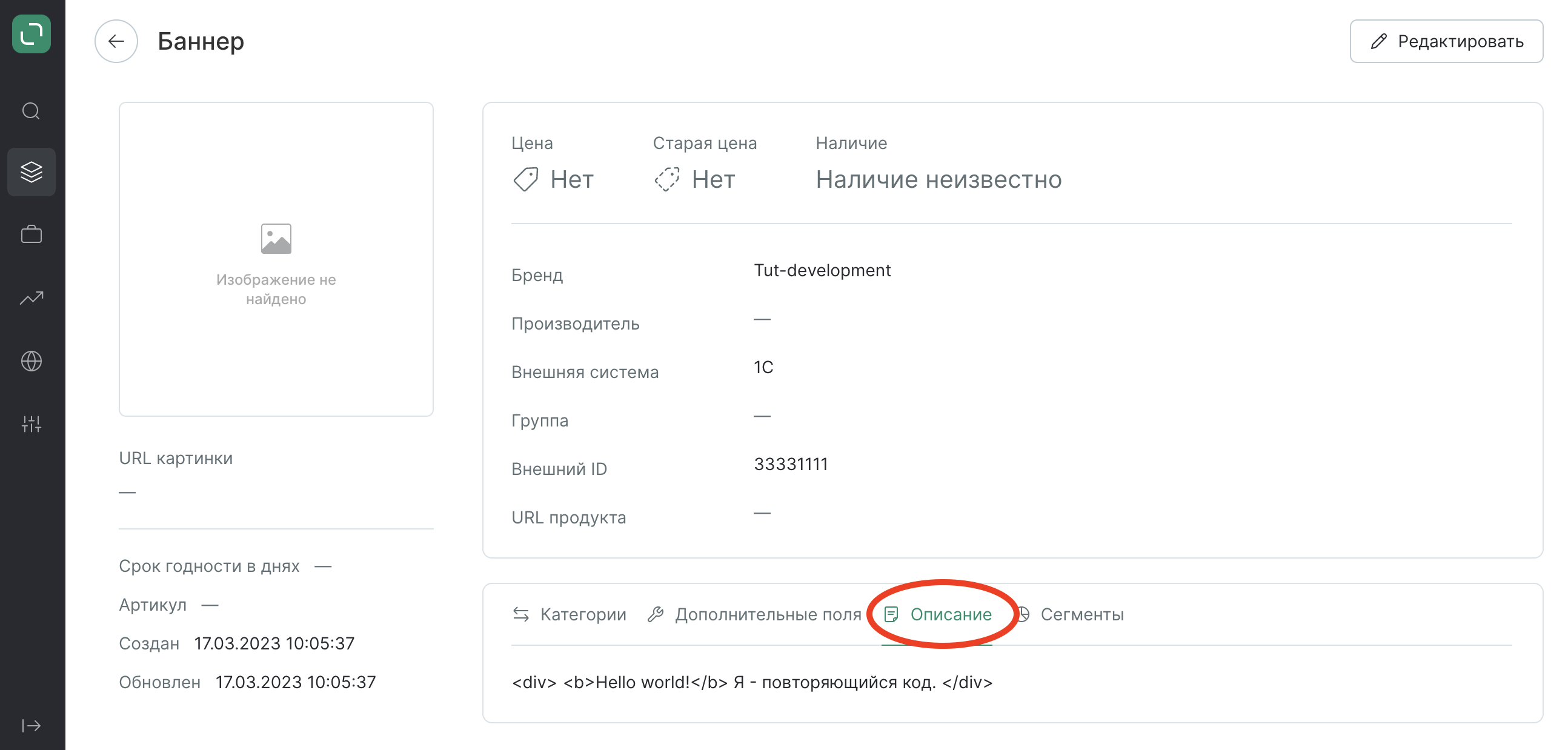Switch to the Дополнительные поля tab
This screenshot has width=1568, height=750.
755,615
